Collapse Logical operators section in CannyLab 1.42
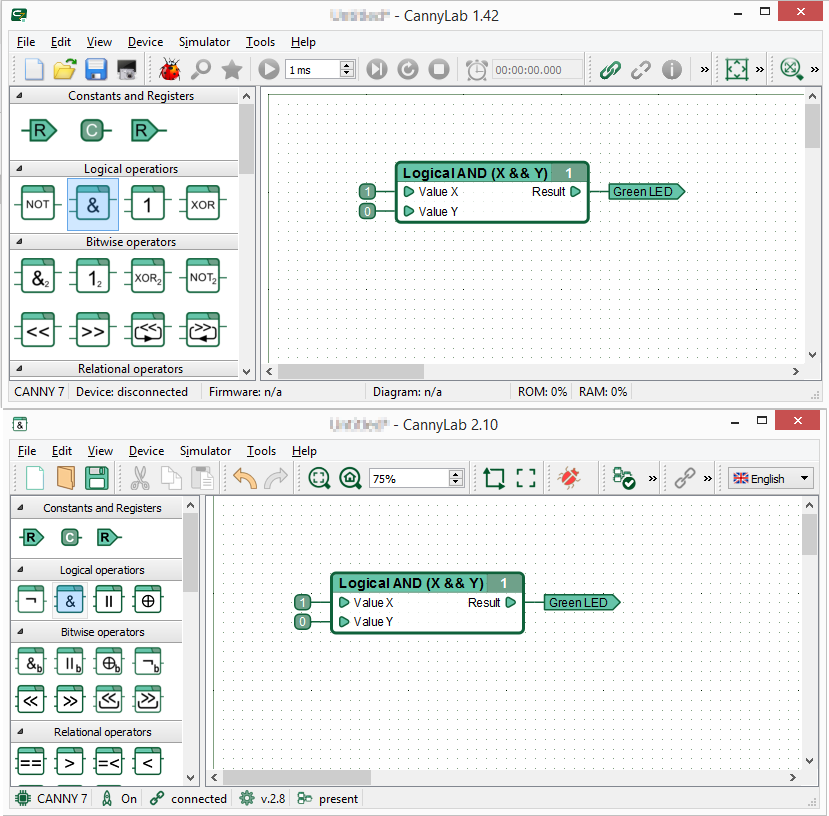 click(x=20, y=169)
